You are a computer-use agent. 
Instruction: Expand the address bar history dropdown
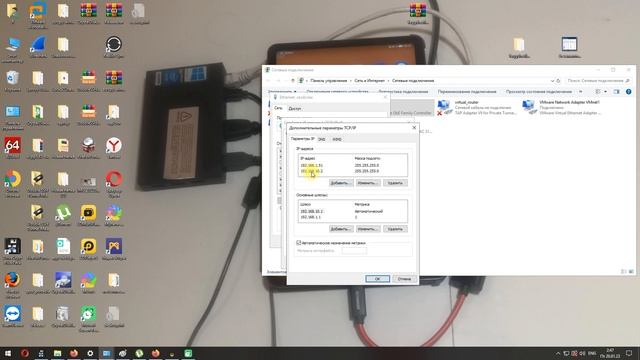pos(552,81)
